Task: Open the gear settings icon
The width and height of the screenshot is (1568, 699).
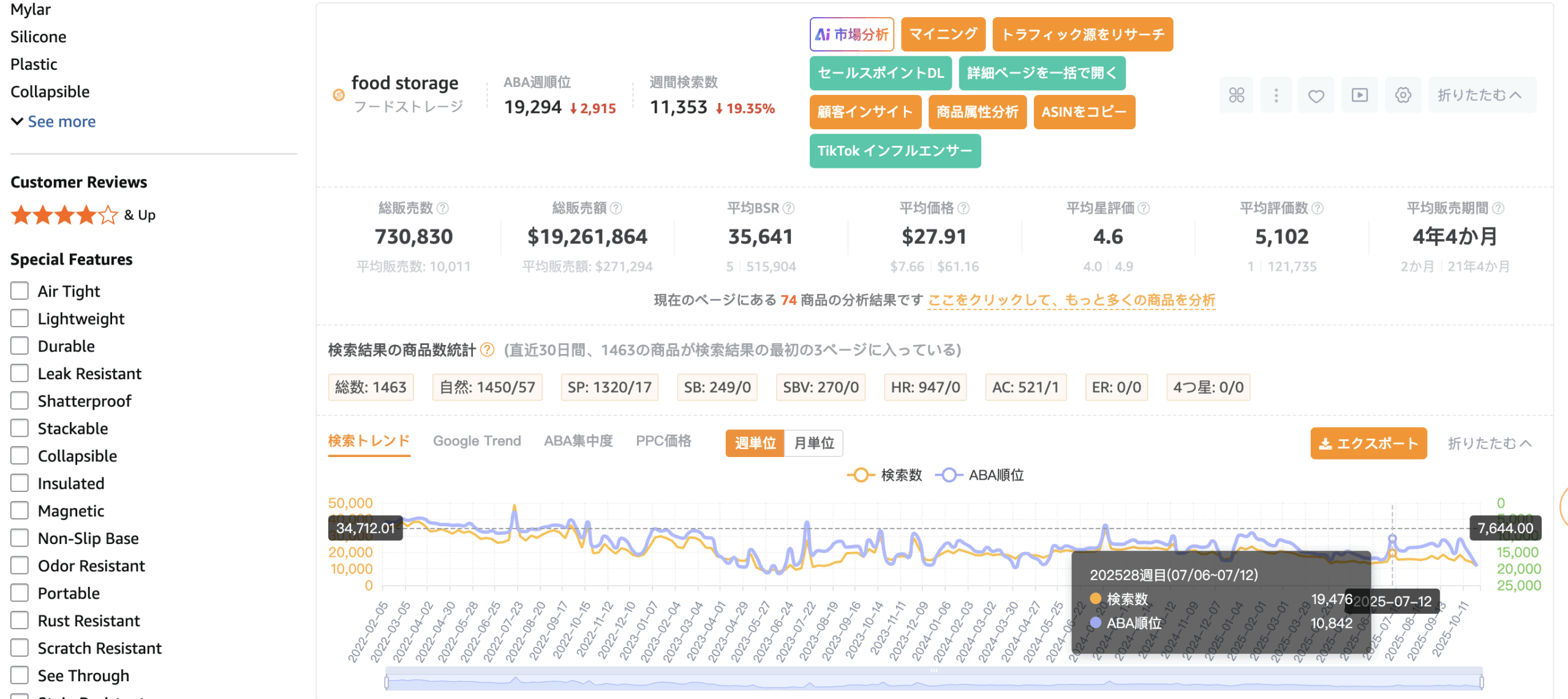Action: click(x=1403, y=95)
